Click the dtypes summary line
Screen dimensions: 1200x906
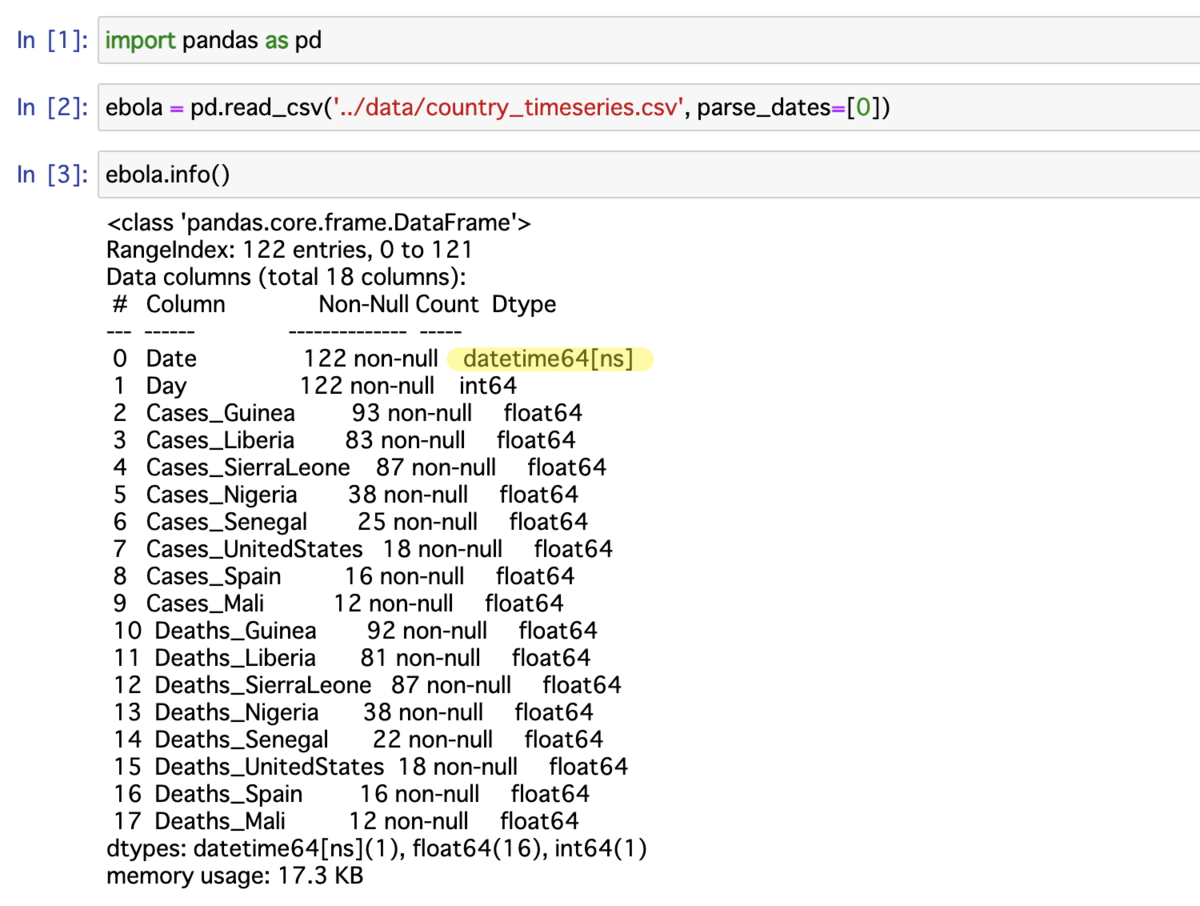click(378, 848)
